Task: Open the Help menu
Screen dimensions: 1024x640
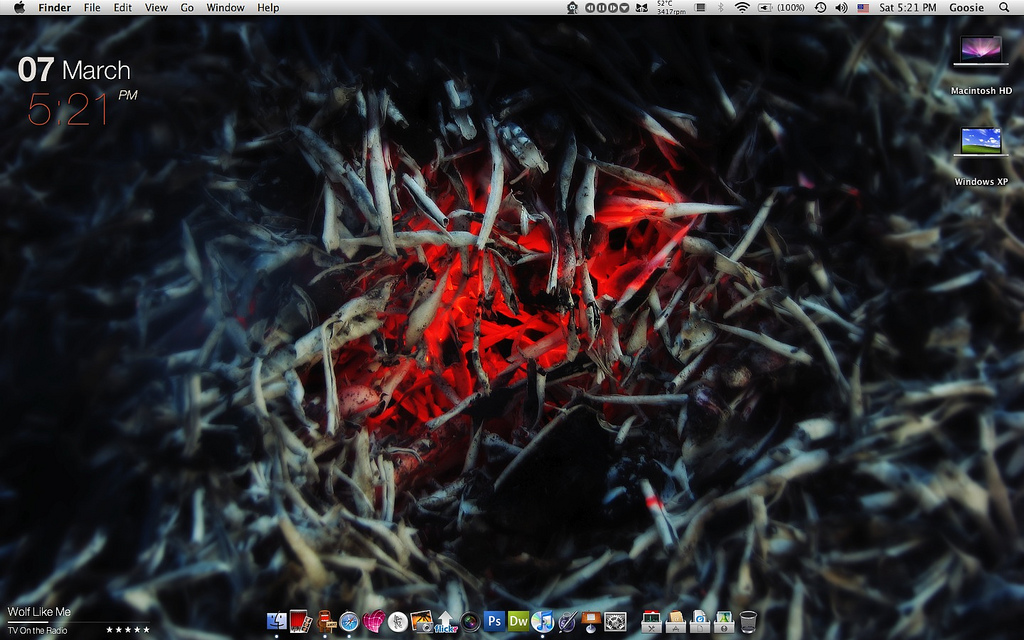Action: pyautogui.click(x=268, y=7)
